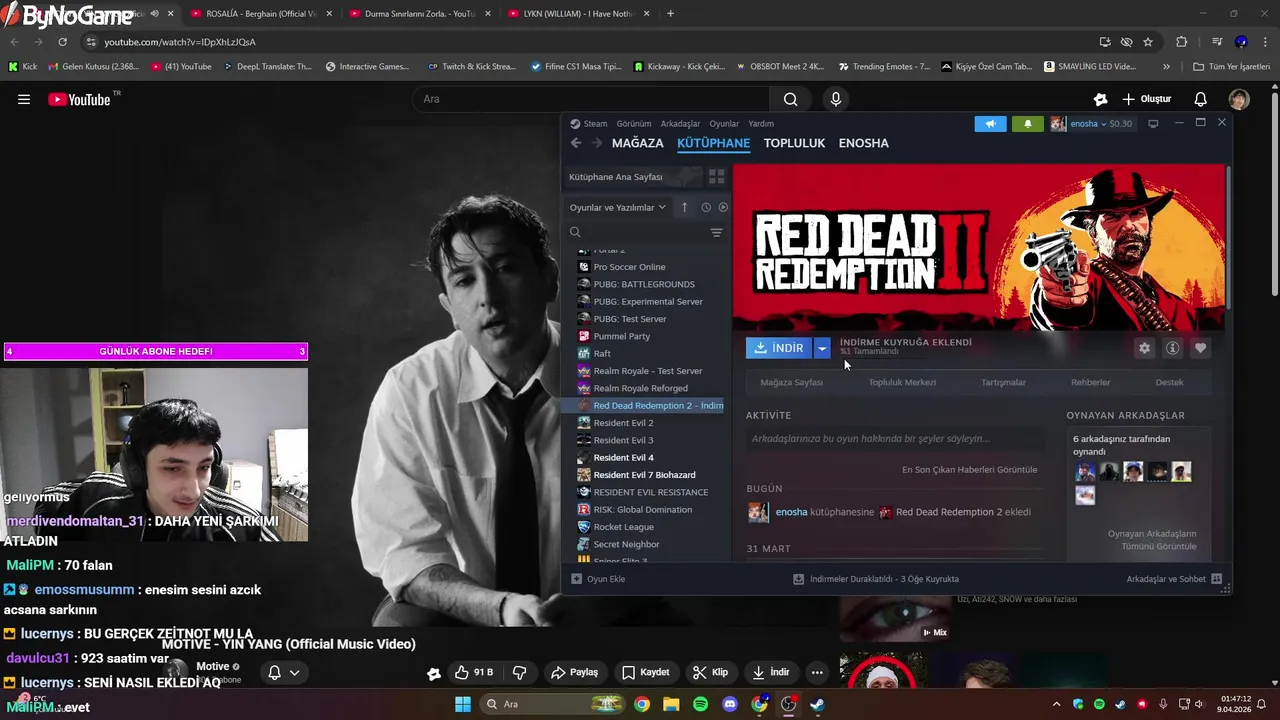Click Kaydet button under YouTube video
Viewport: 1280px width, 720px height.
click(x=645, y=672)
